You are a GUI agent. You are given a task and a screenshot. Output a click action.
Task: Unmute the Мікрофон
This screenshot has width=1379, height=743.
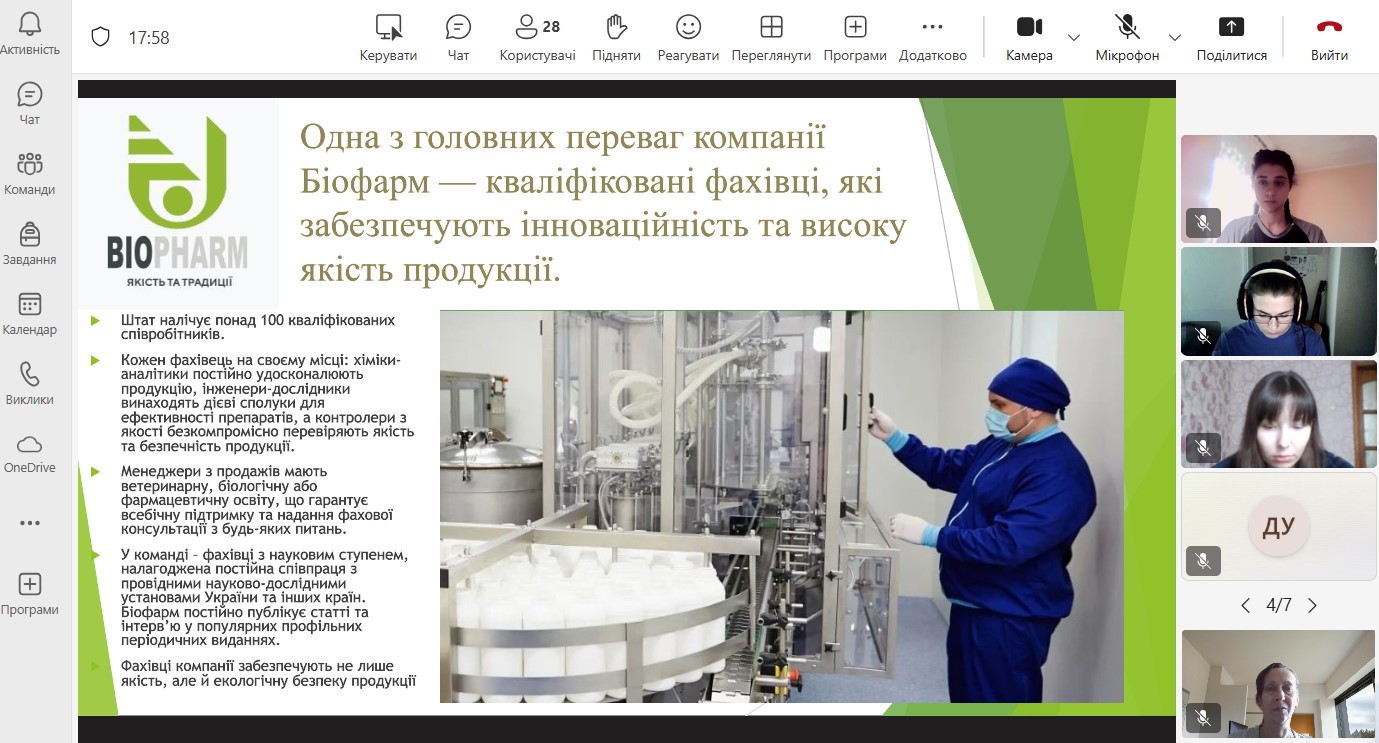point(1127,38)
